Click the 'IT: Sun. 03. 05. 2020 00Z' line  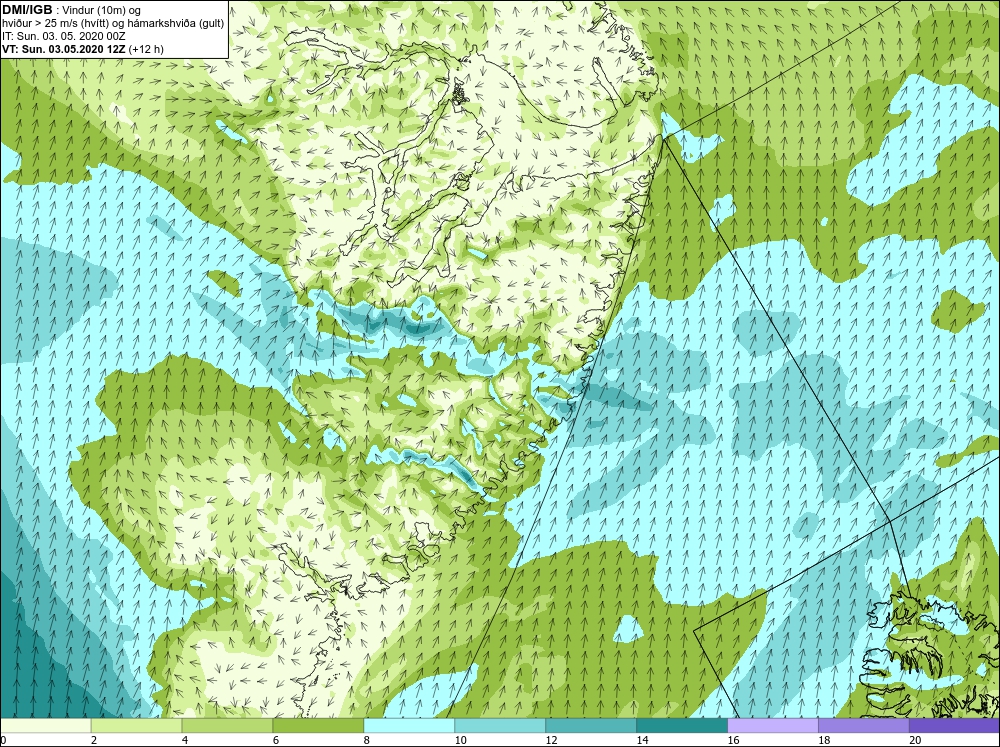64,36
